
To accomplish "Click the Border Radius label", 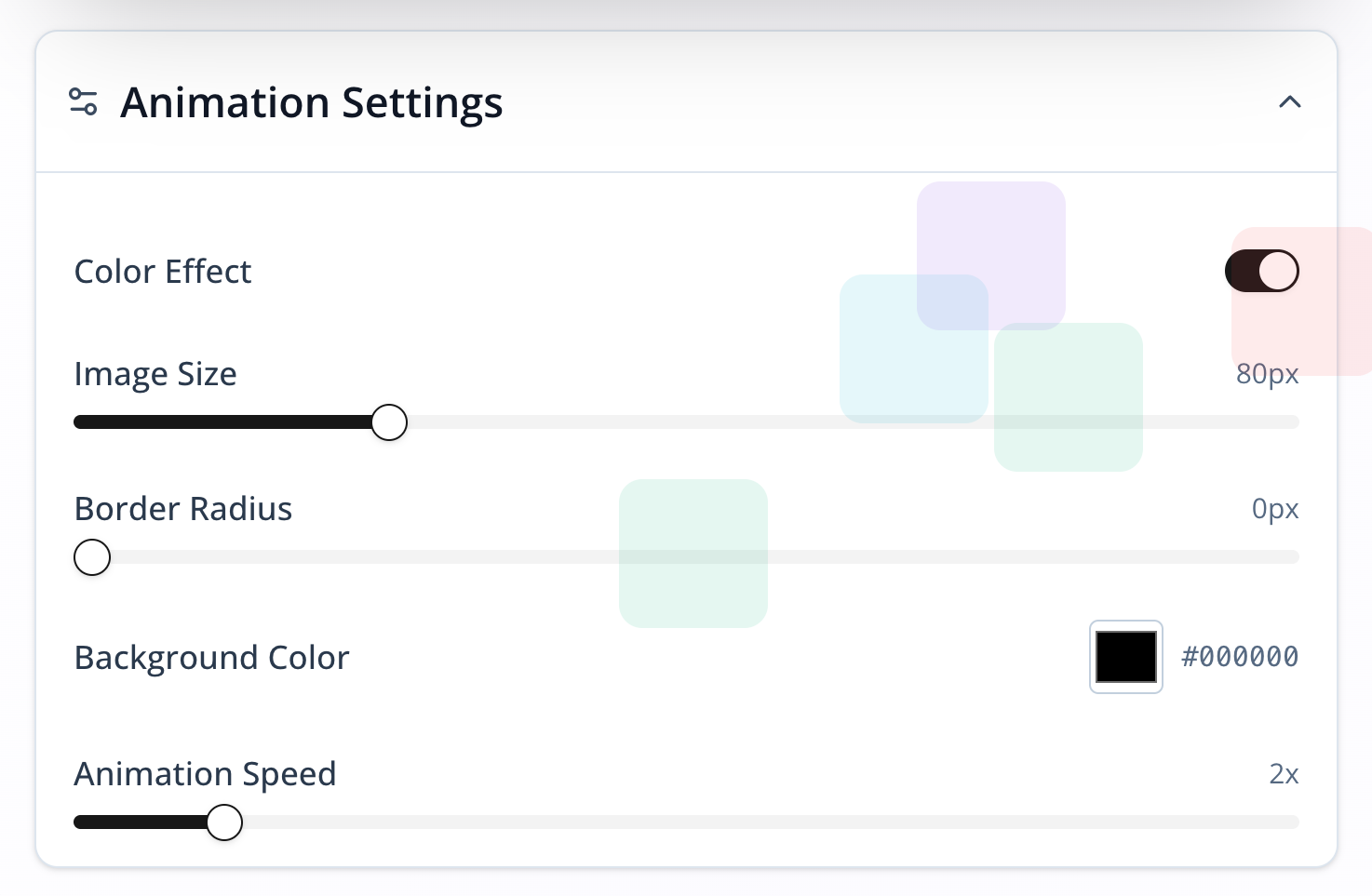I will 183,509.
